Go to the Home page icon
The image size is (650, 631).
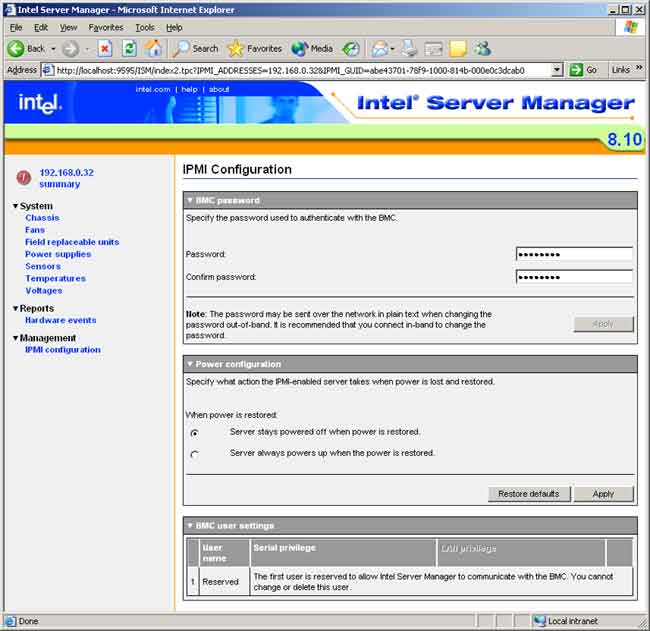click(153, 48)
